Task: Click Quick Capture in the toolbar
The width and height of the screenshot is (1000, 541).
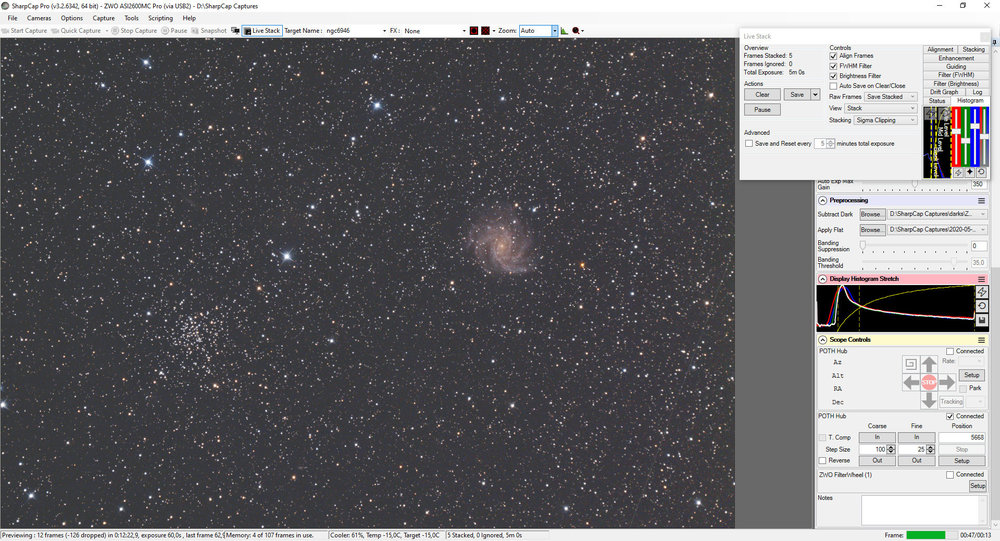Action: coord(76,31)
